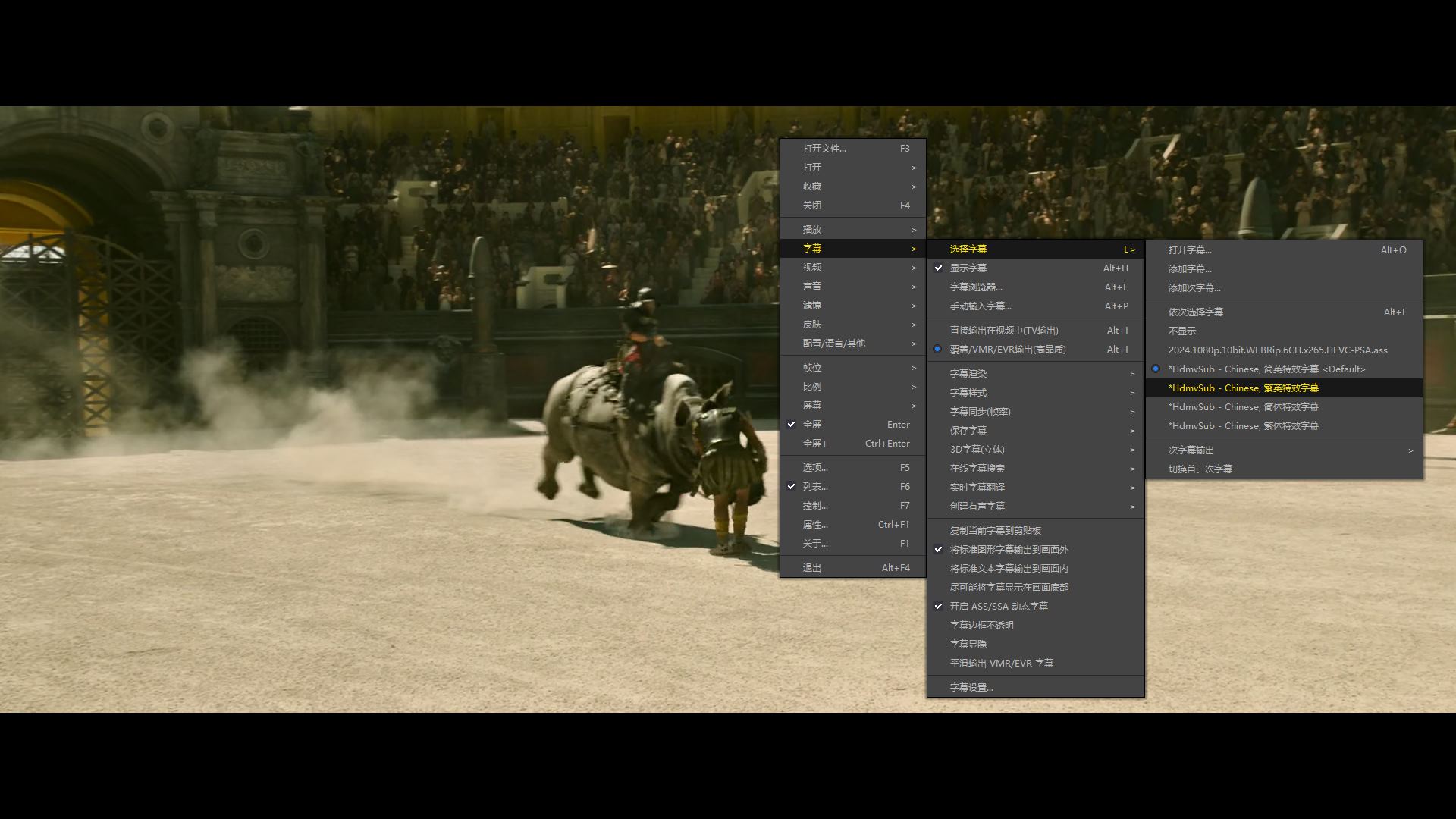This screenshot has width=1456, height=819.
Task: Choose HdmvSub 简体特效字幕 subtitle track
Action: coord(1243,407)
